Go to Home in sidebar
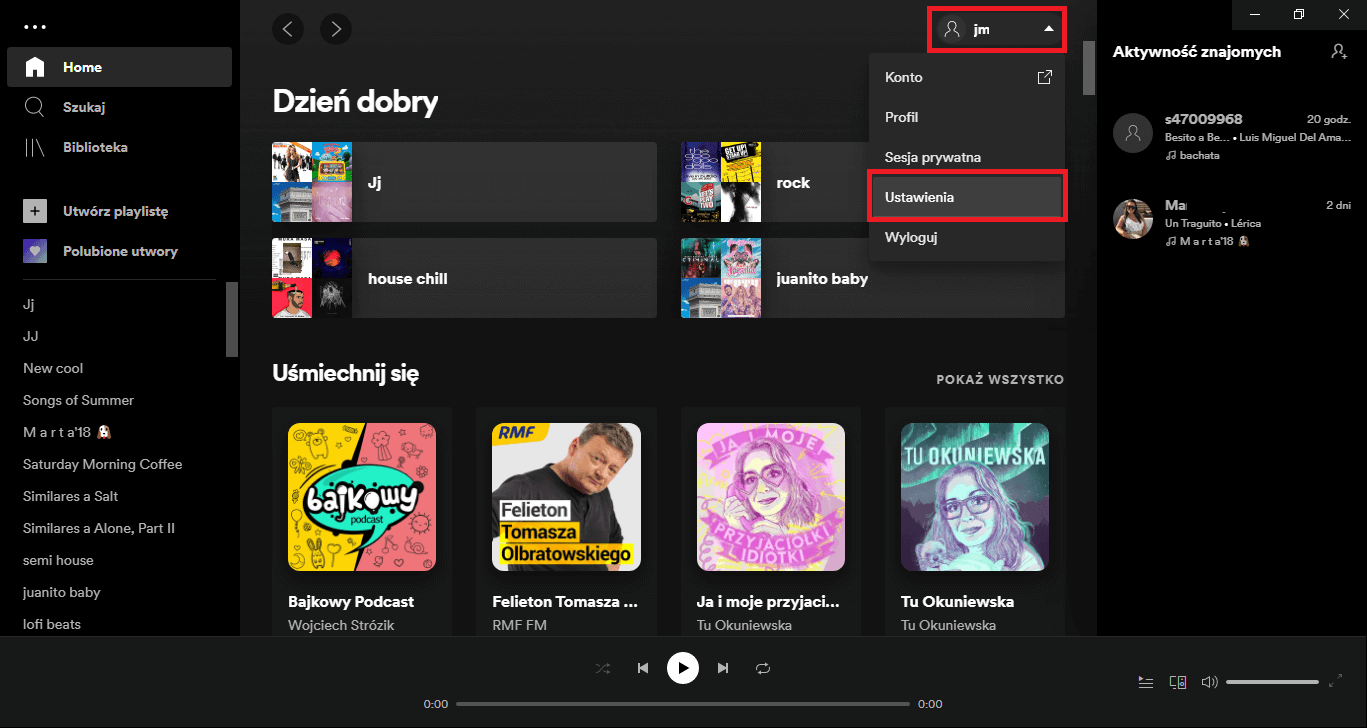1367x728 pixels. click(119, 67)
